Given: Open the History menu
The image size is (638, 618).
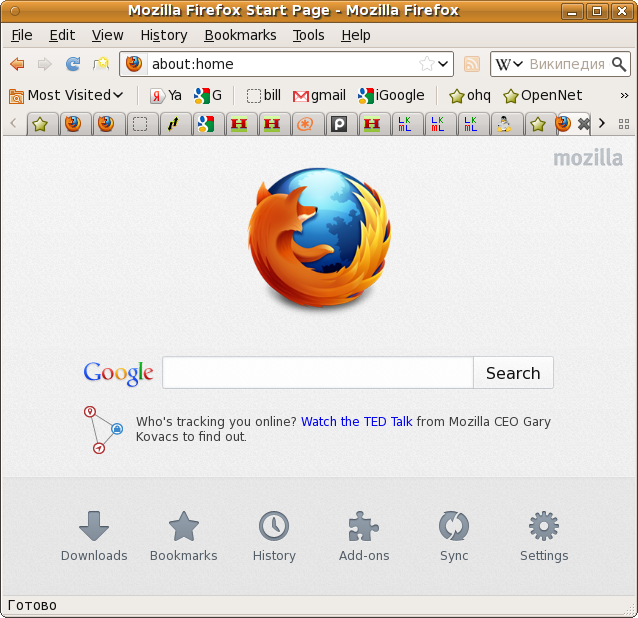Looking at the screenshot, I should pyautogui.click(x=164, y=35).
